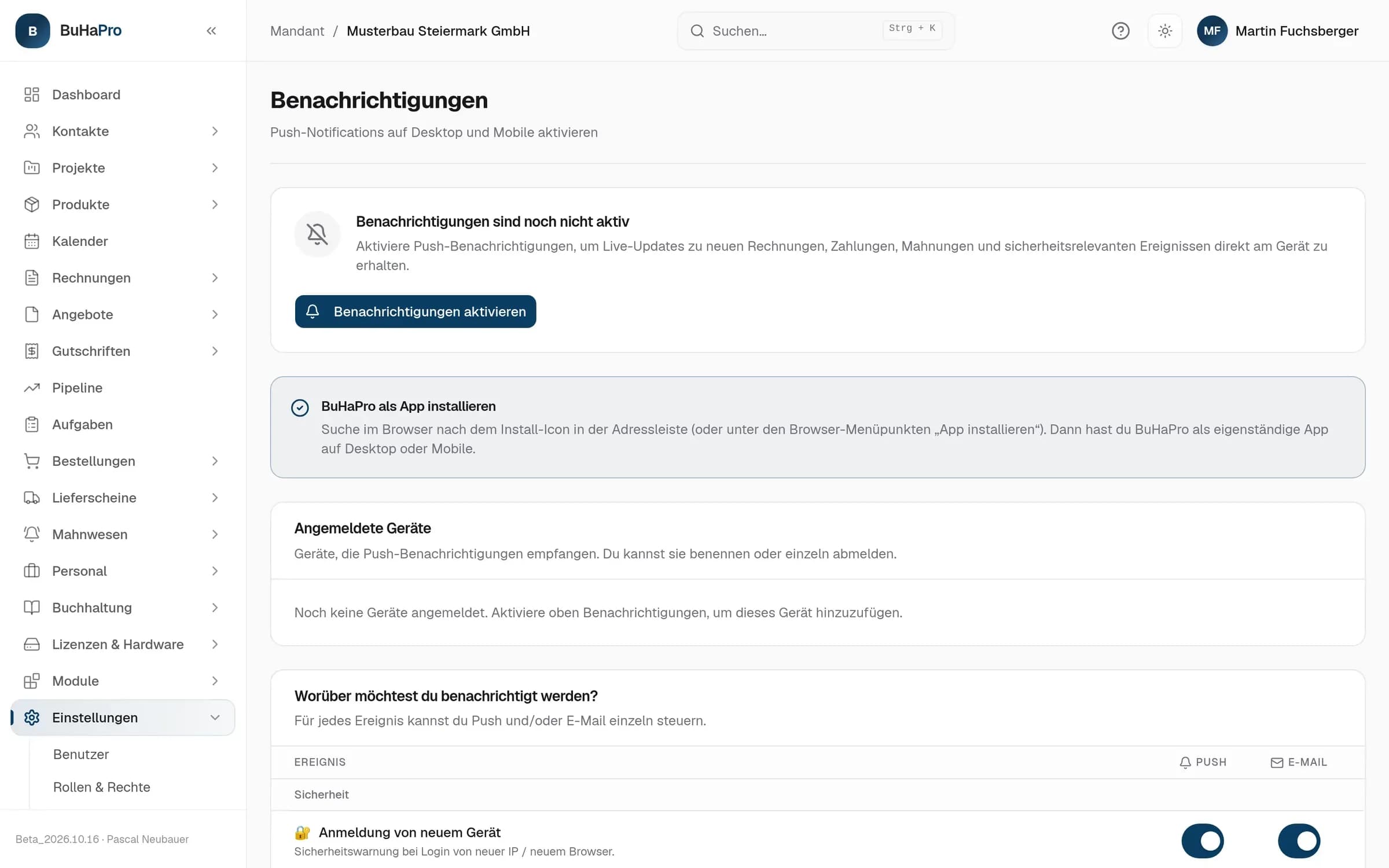Expand the Projekte submenu chevron
Viewport: 1389px width, 868px height.
point(215,168)
